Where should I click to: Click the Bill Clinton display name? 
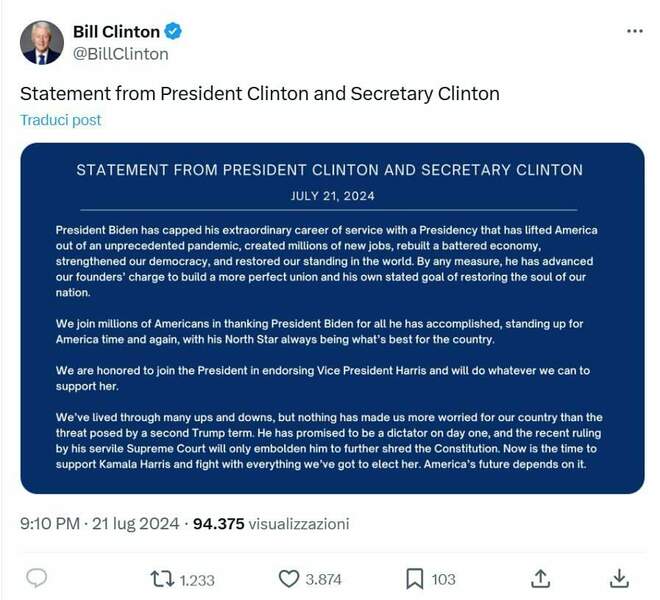click(116, 32)
